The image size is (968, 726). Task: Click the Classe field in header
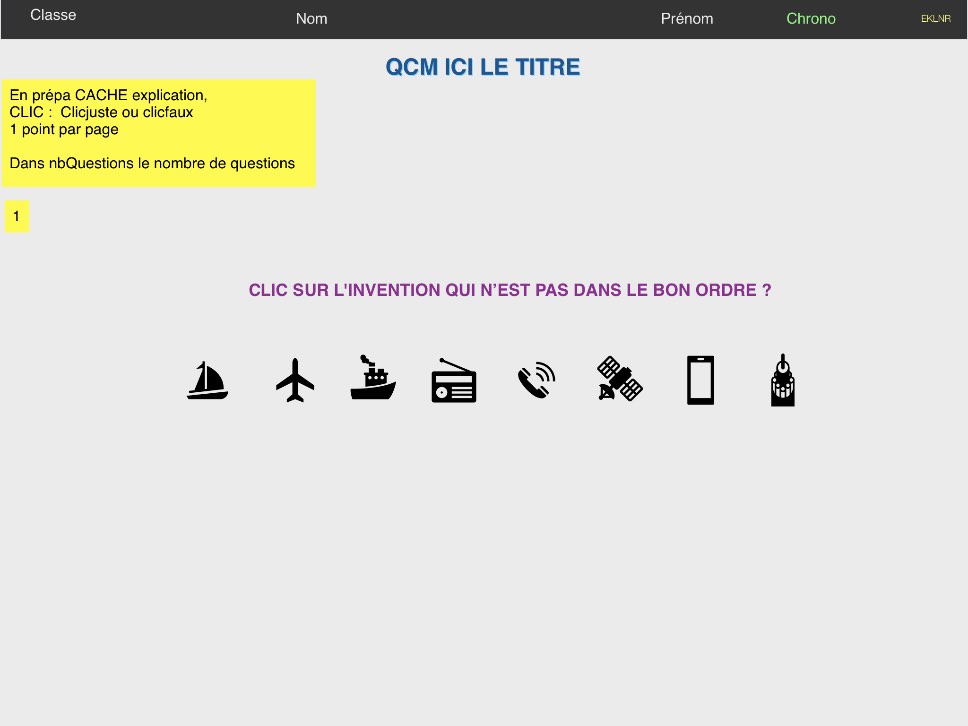[53, 15]
